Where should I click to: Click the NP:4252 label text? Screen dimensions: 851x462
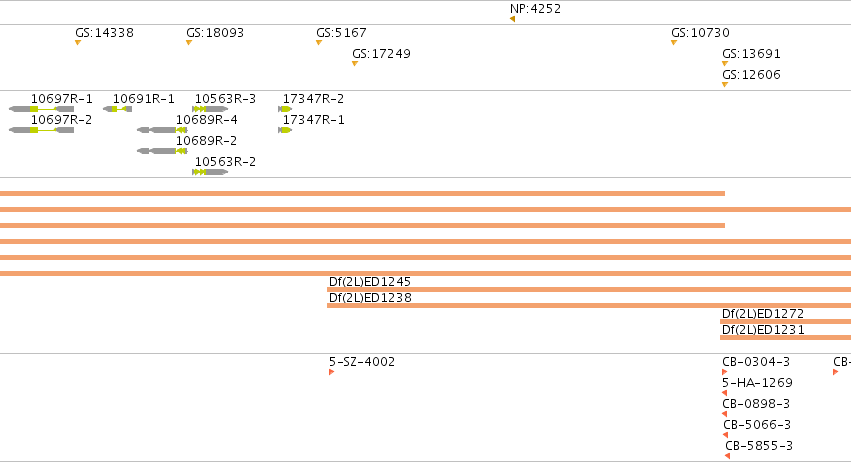tap(535, 9)
